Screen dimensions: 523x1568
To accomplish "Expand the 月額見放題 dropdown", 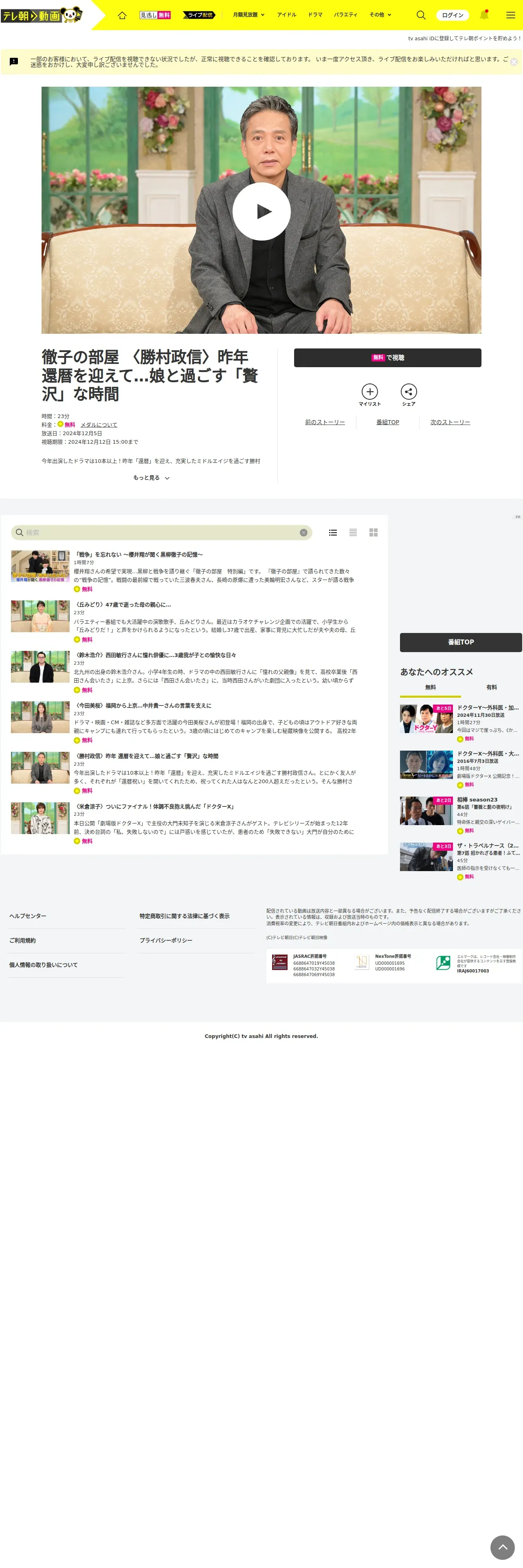I will (x=248, y=15).
